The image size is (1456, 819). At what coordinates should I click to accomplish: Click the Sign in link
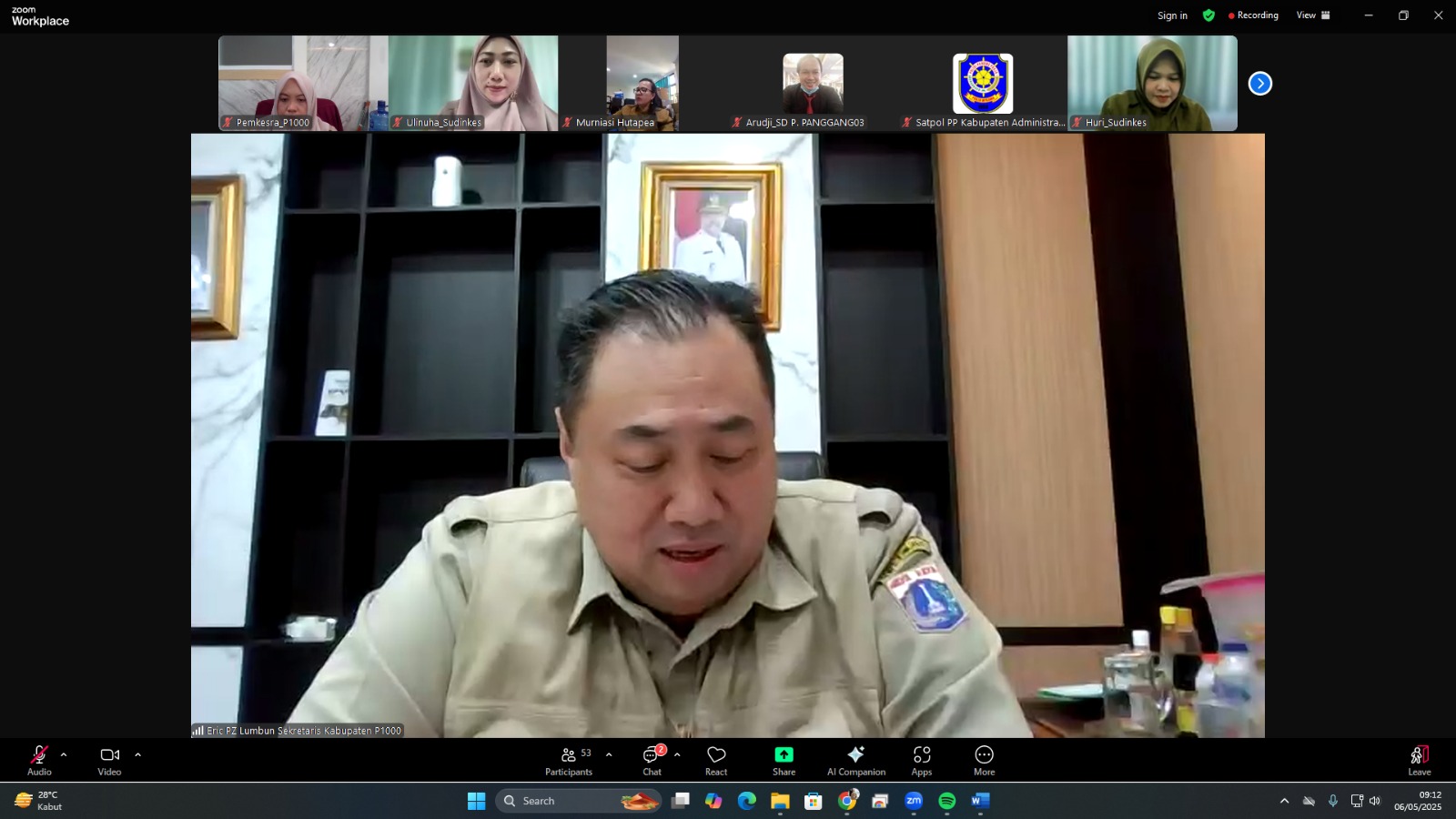1172,15
